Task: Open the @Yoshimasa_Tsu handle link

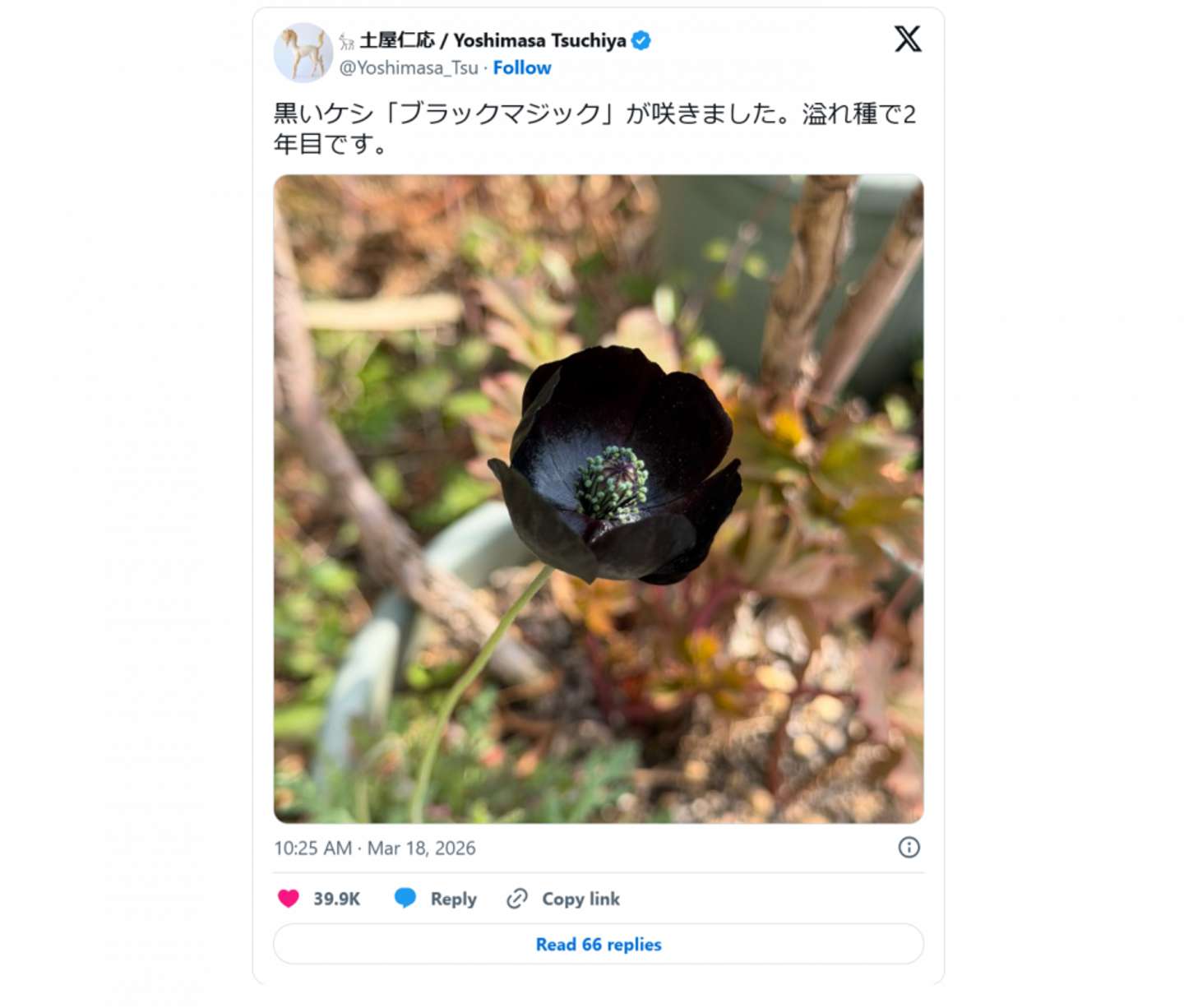Action: (x=409, y=68)
